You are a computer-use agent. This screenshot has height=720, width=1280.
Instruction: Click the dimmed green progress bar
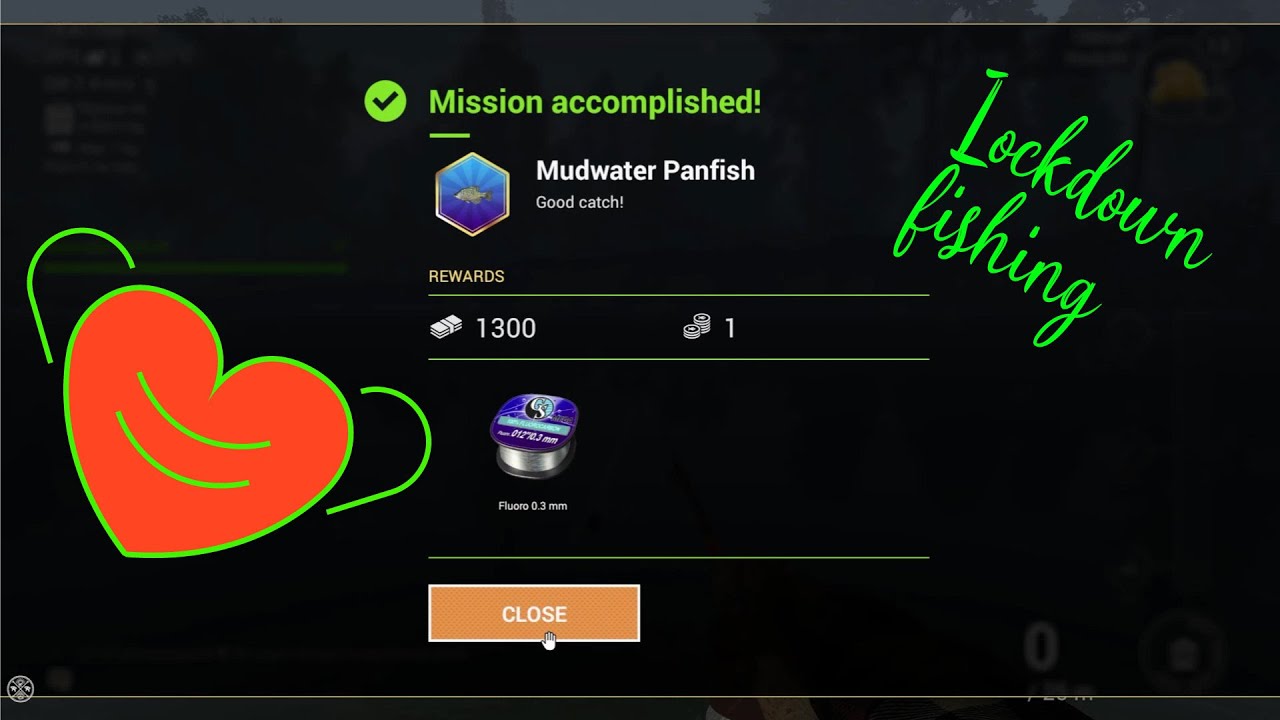(195, 268)
